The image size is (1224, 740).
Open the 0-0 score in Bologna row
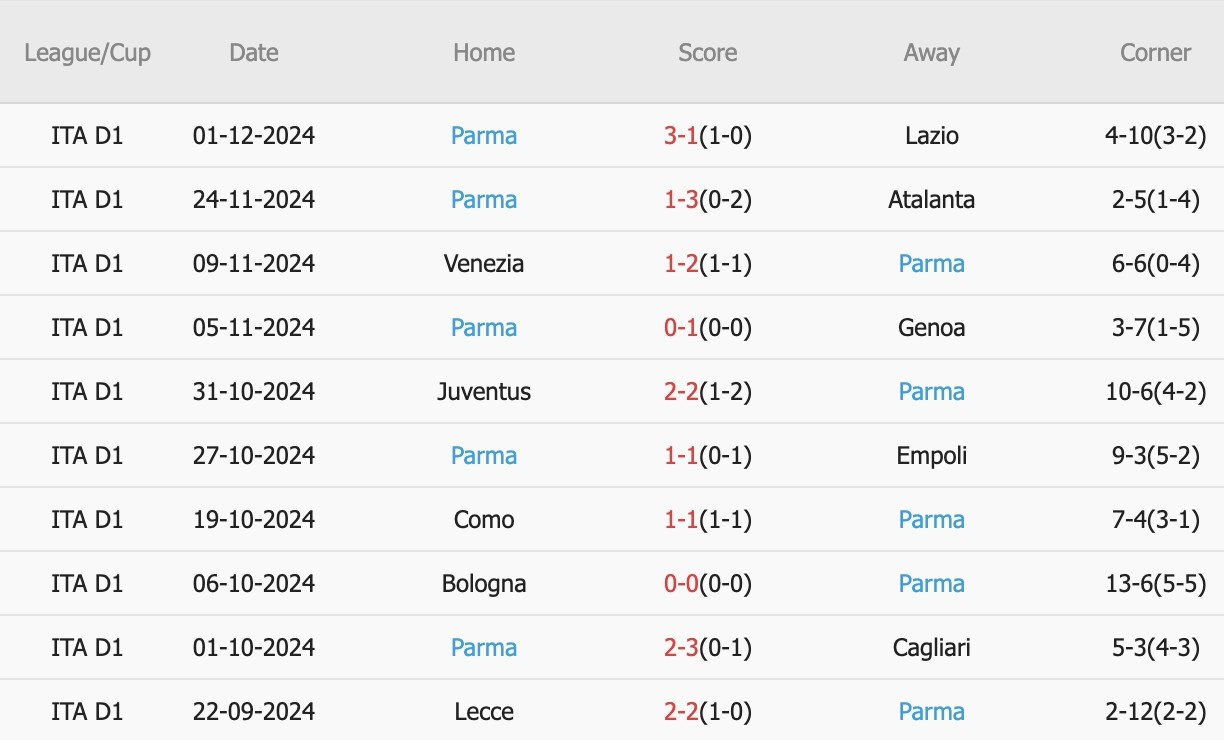[680, 583]
